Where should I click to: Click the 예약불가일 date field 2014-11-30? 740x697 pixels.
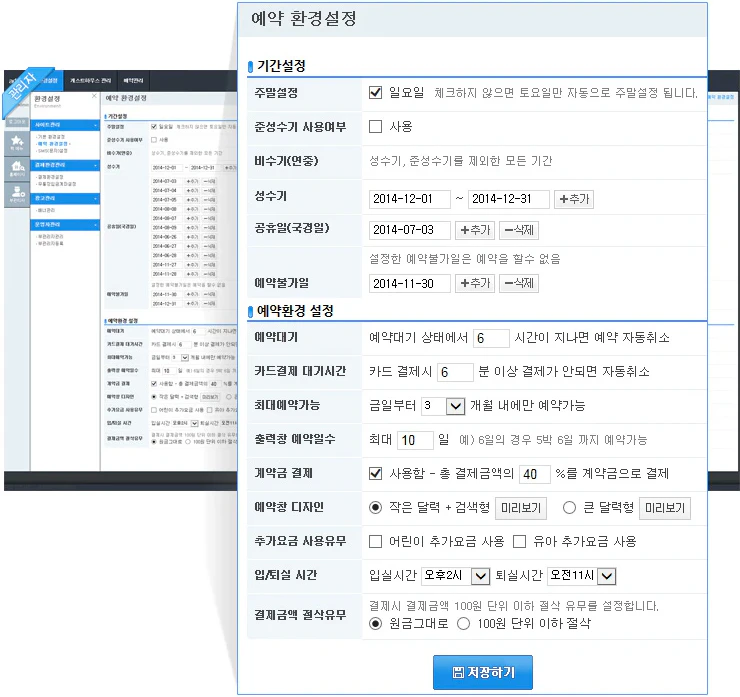coord(410,284)
